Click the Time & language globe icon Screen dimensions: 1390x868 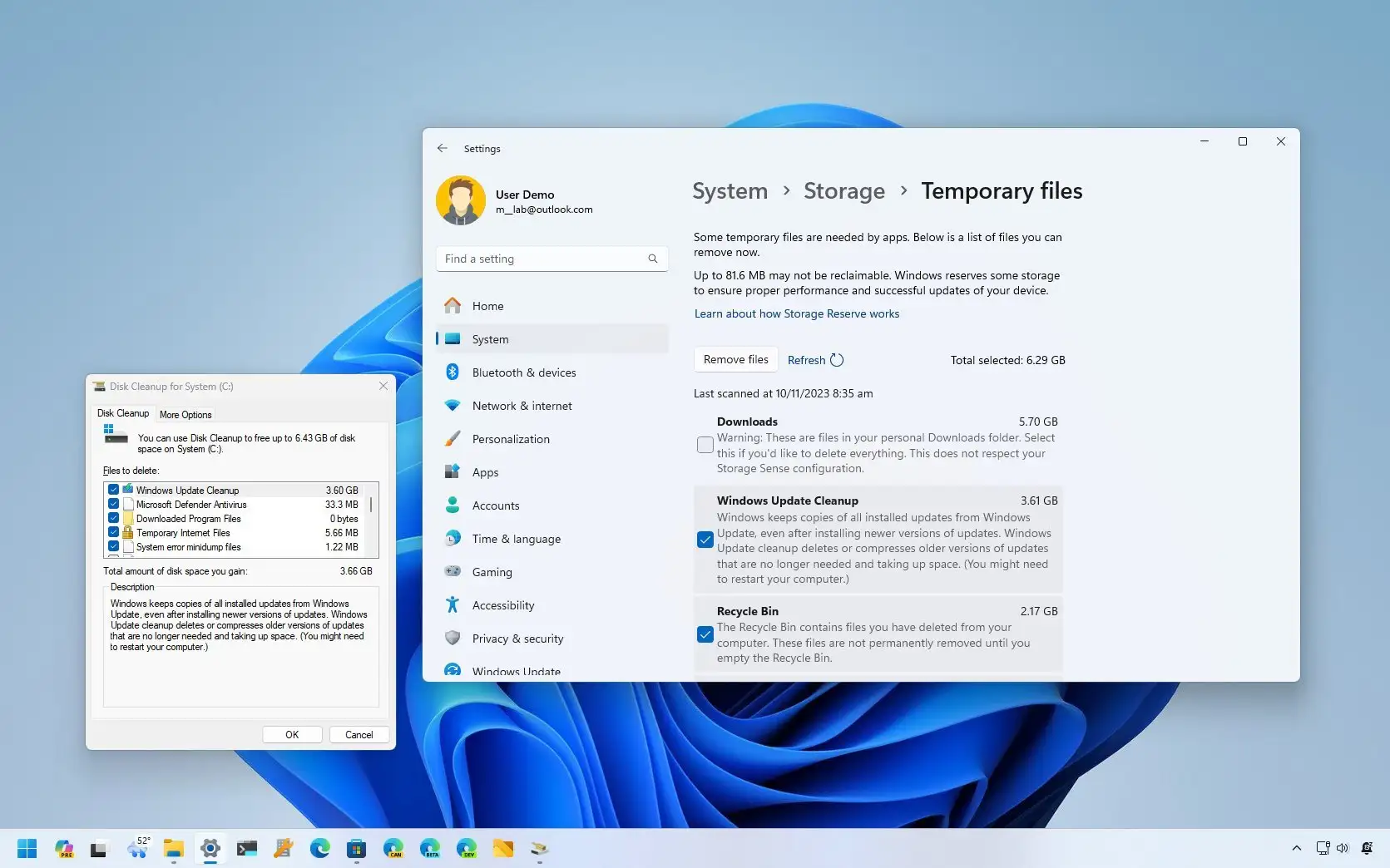click(453, 538)
